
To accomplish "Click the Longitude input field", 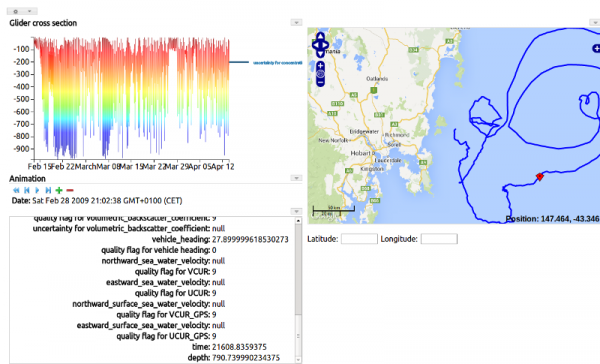I will [x=439, y=239].
